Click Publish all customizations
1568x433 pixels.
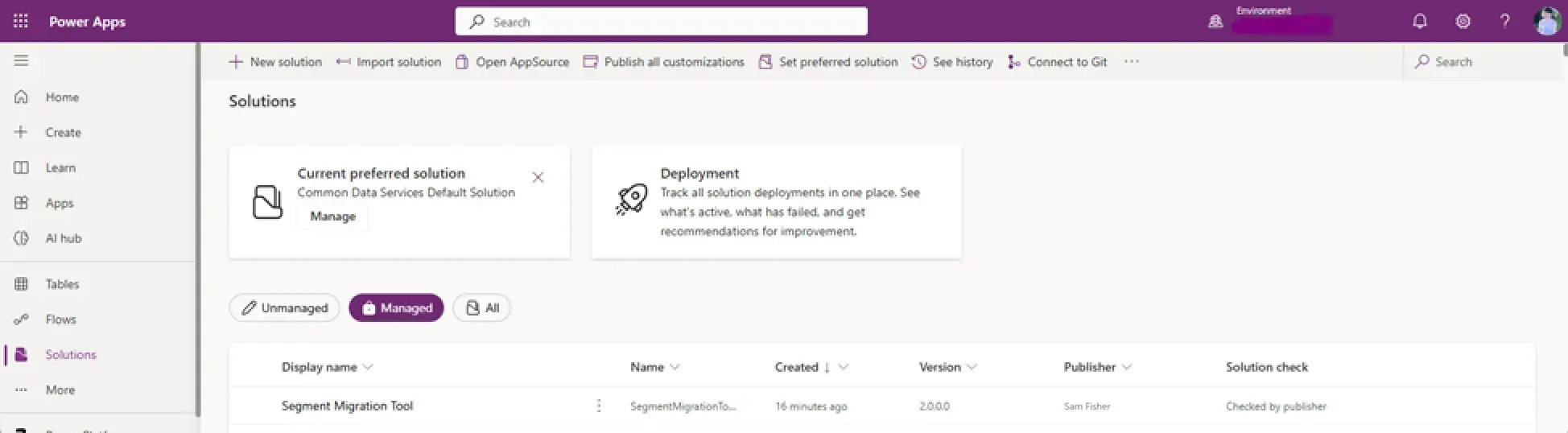pyautogui.click(x=664, y=62)
